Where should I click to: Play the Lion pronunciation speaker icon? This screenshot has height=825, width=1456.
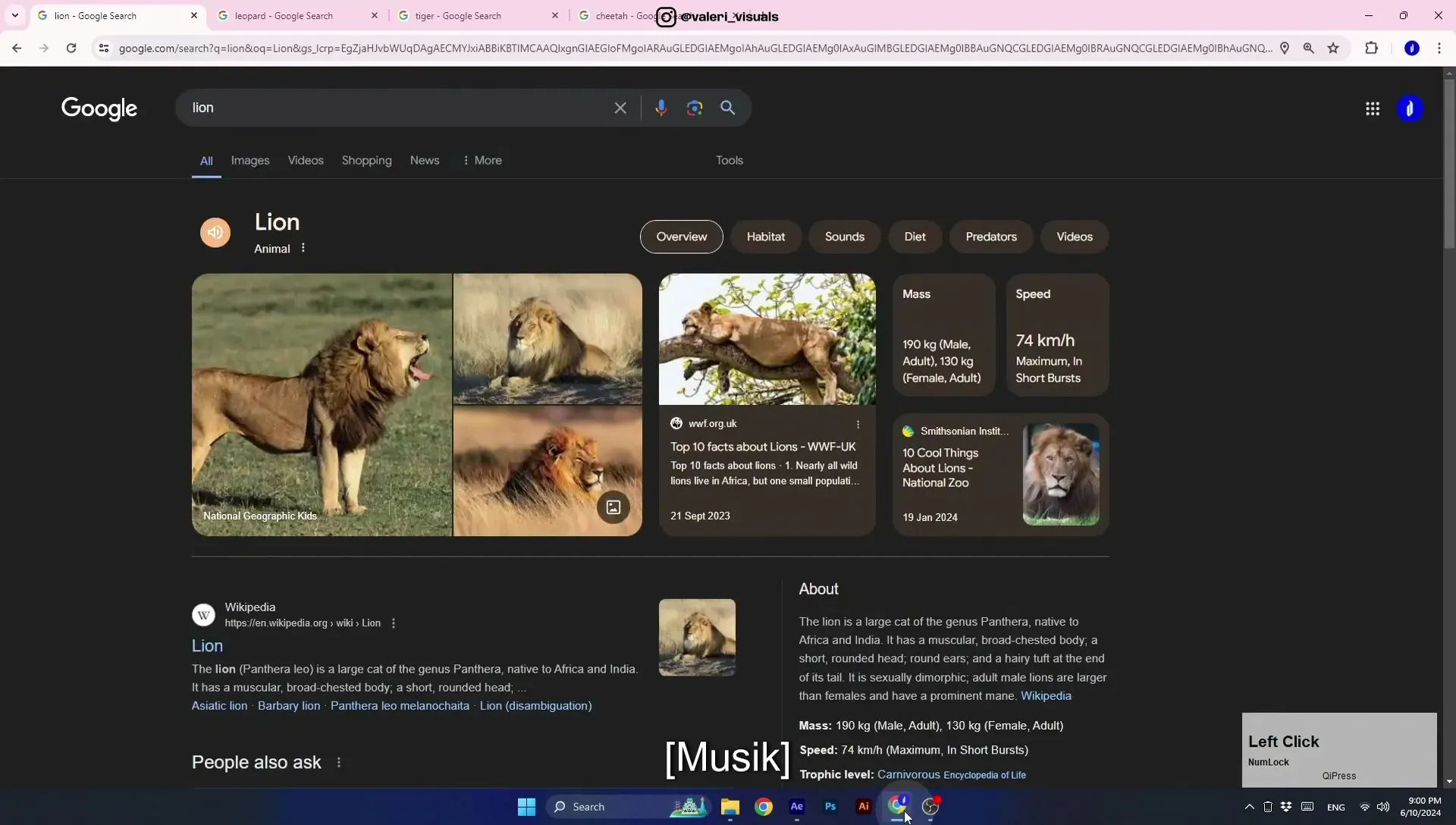[x=215, y=233]
